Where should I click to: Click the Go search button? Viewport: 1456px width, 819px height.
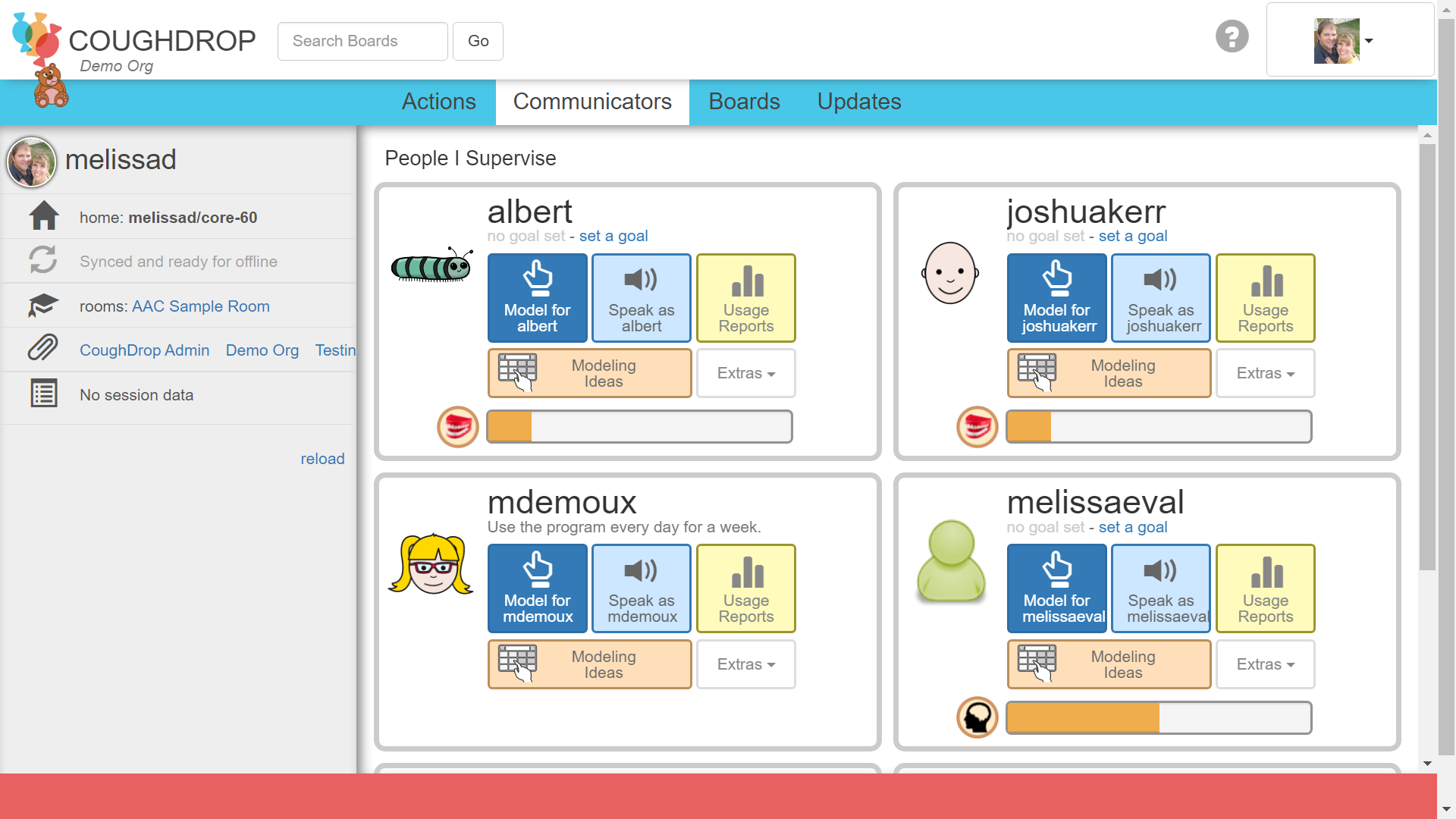point(478,41)
